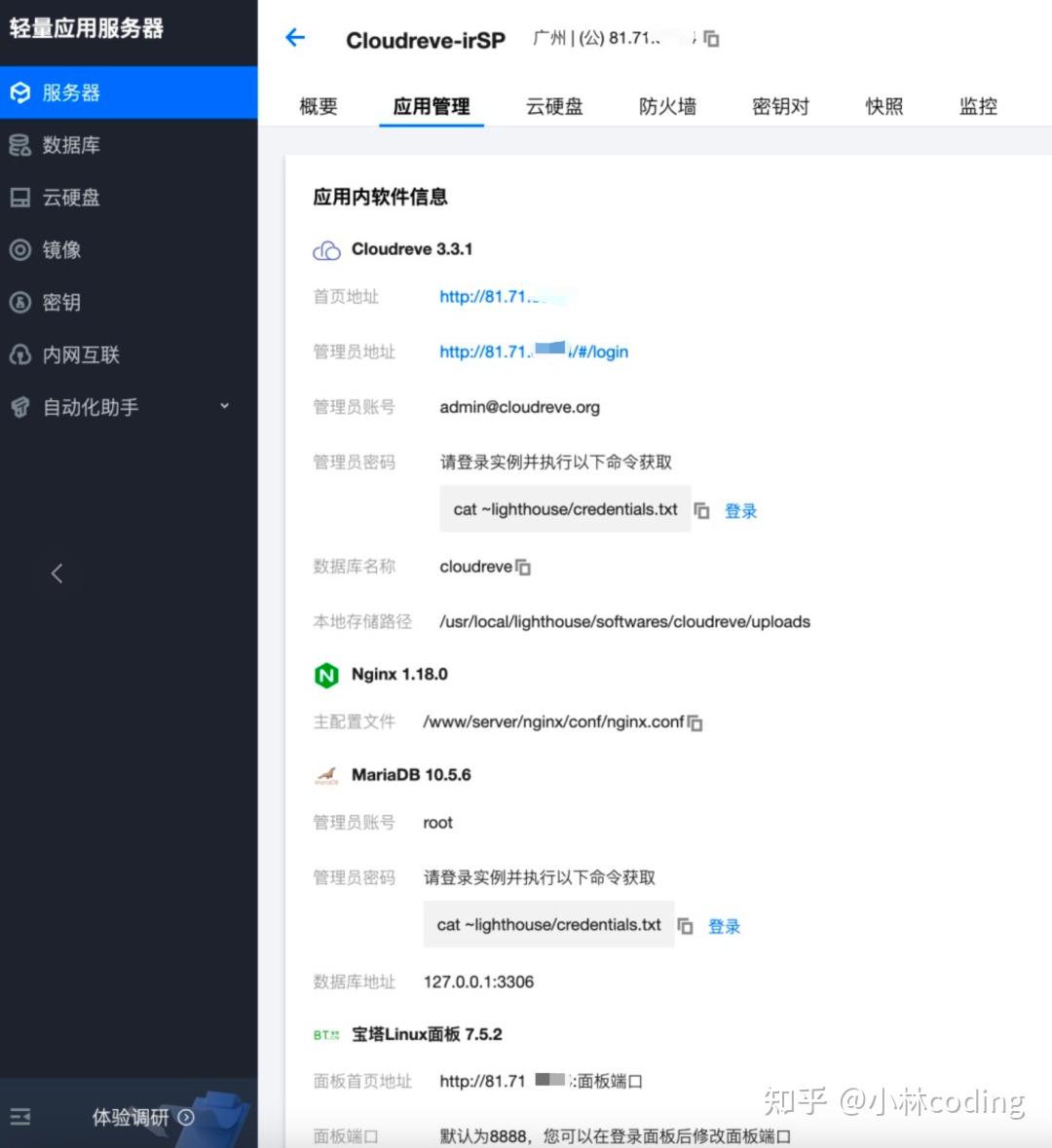Switch to the 防火墙 tab
The height and width of the screenshot is (1148, 1052).
click(x=667, y=107)
